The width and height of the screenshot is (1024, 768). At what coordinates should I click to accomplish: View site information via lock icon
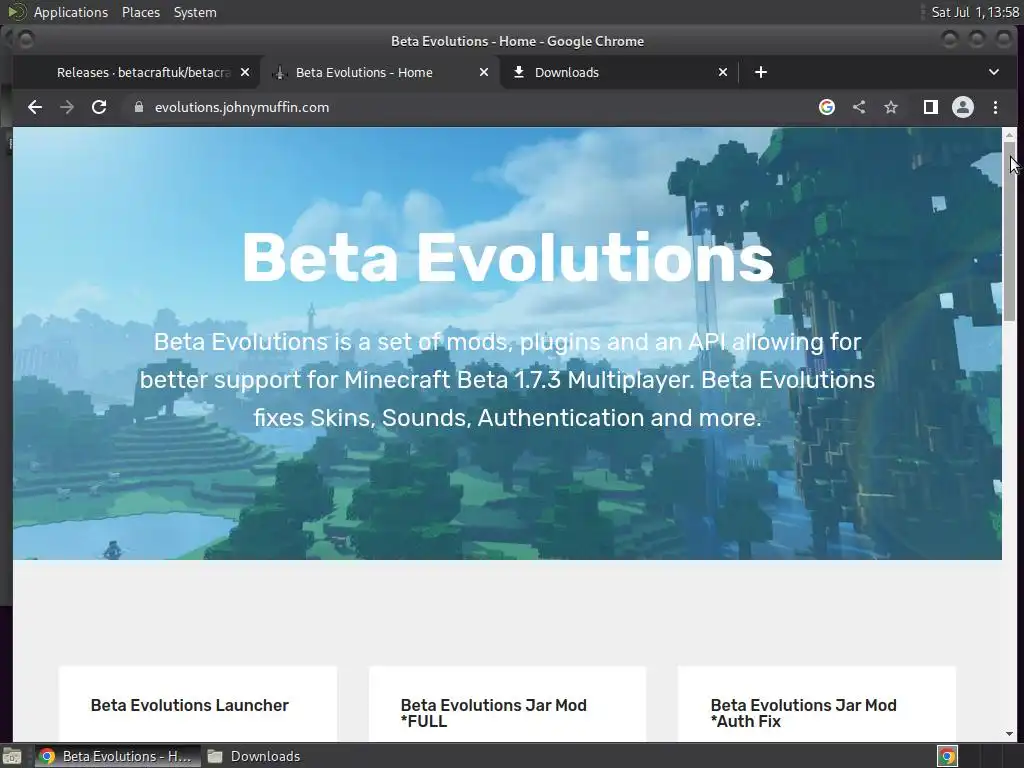[x=138, y=107]
